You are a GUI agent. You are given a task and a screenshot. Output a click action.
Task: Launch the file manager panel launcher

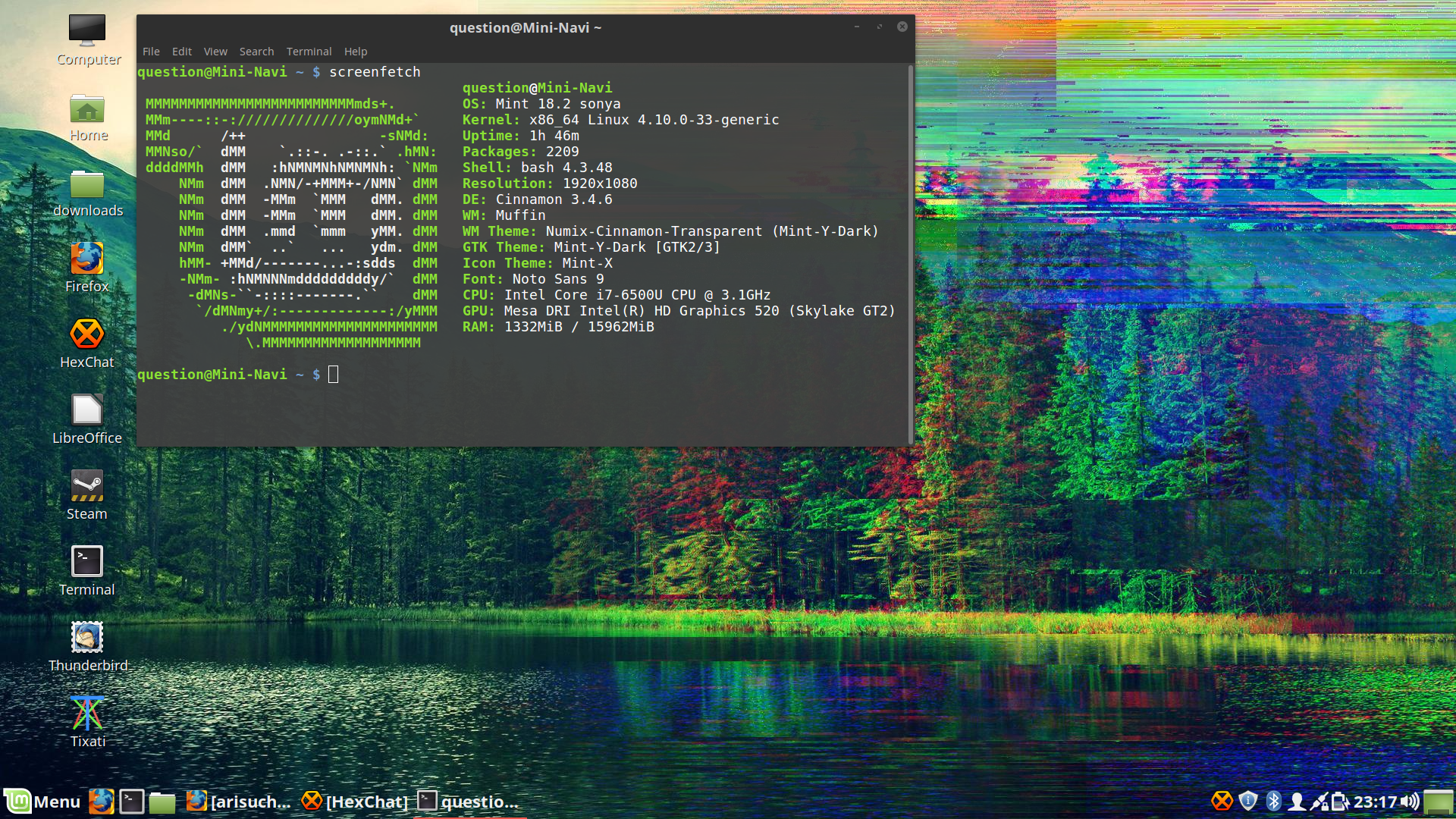[x=162, y=801]
